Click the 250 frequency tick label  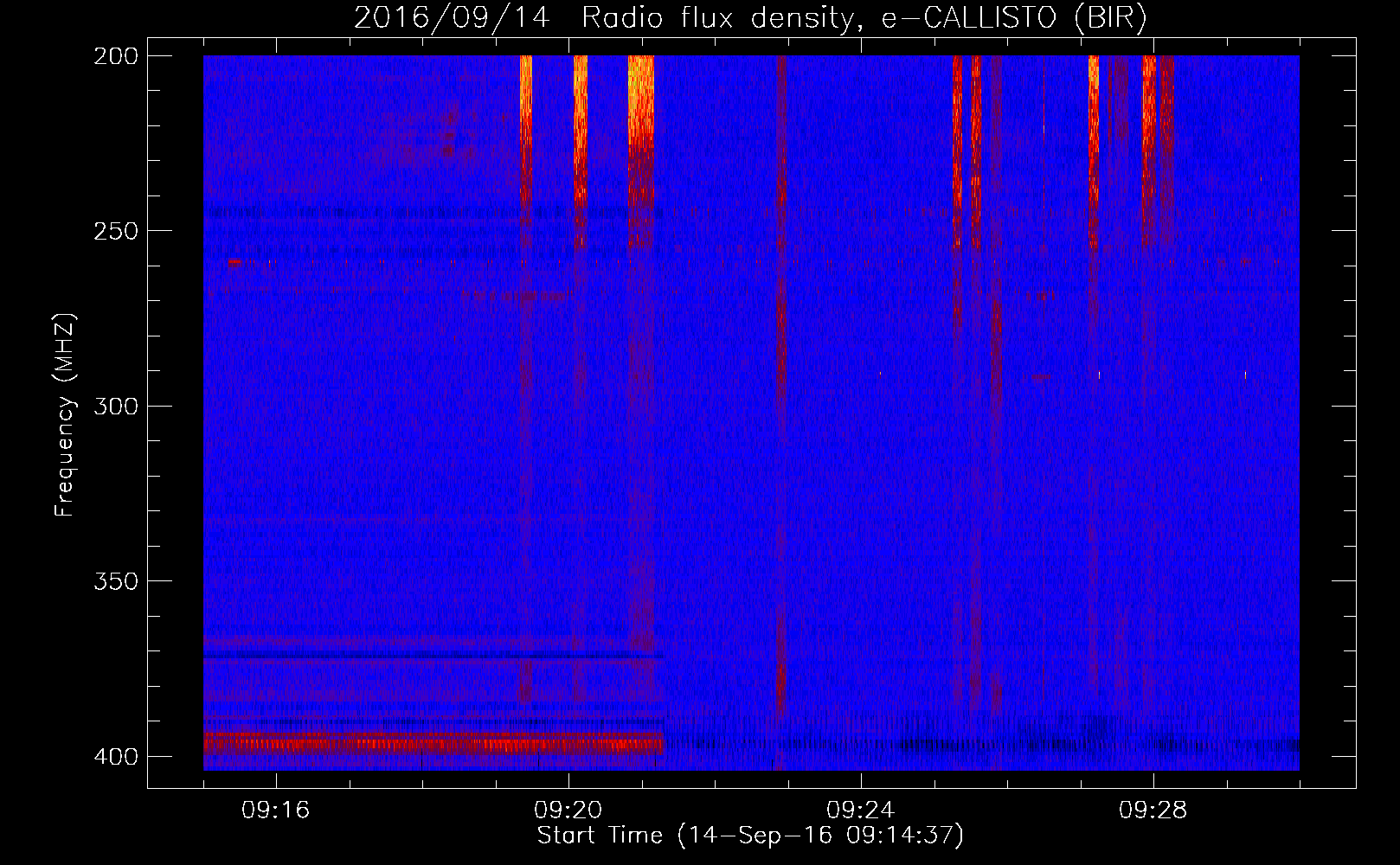point(115,231)
